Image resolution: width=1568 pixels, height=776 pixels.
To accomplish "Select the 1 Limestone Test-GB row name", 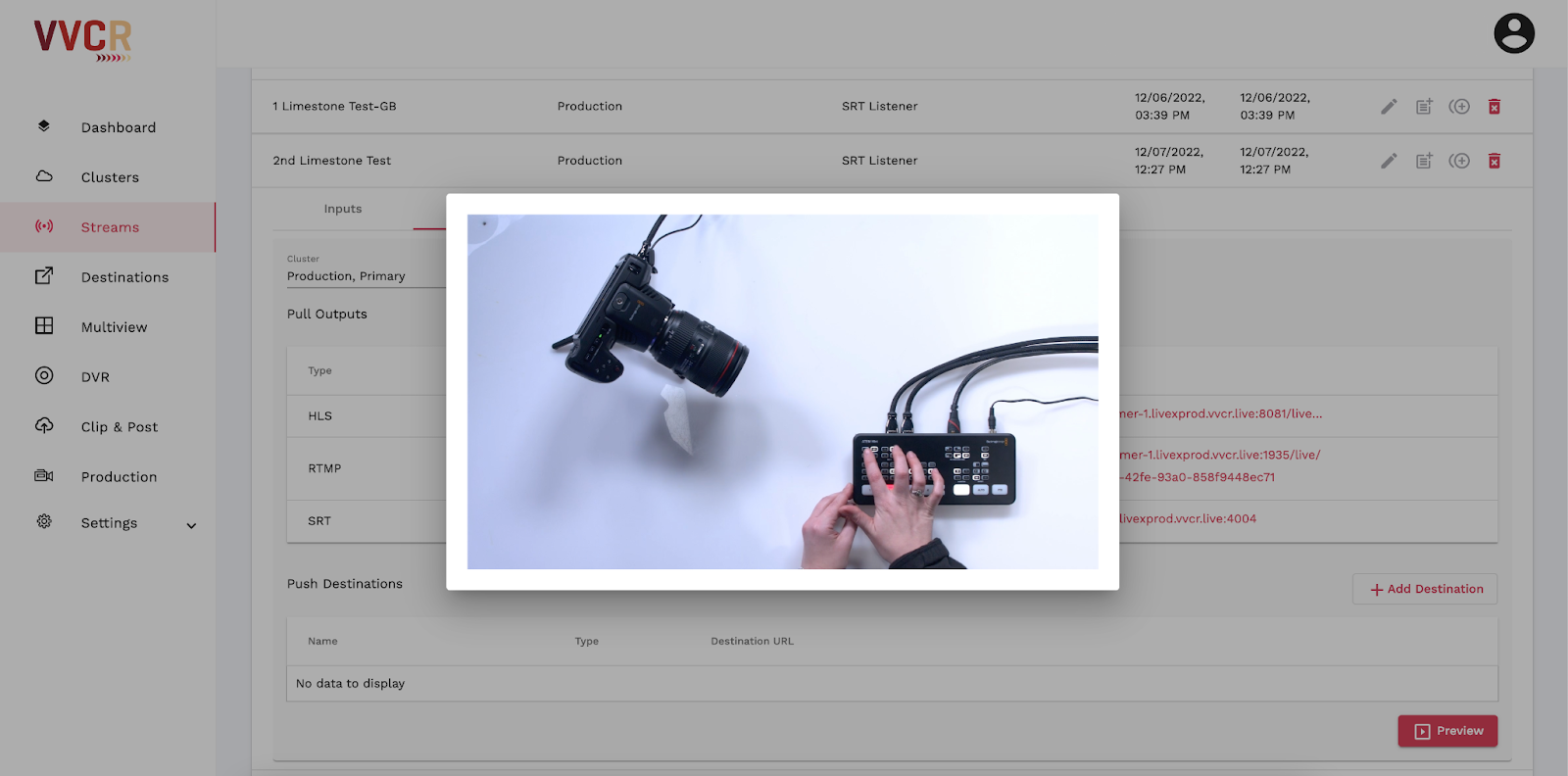I will (334, 106).
